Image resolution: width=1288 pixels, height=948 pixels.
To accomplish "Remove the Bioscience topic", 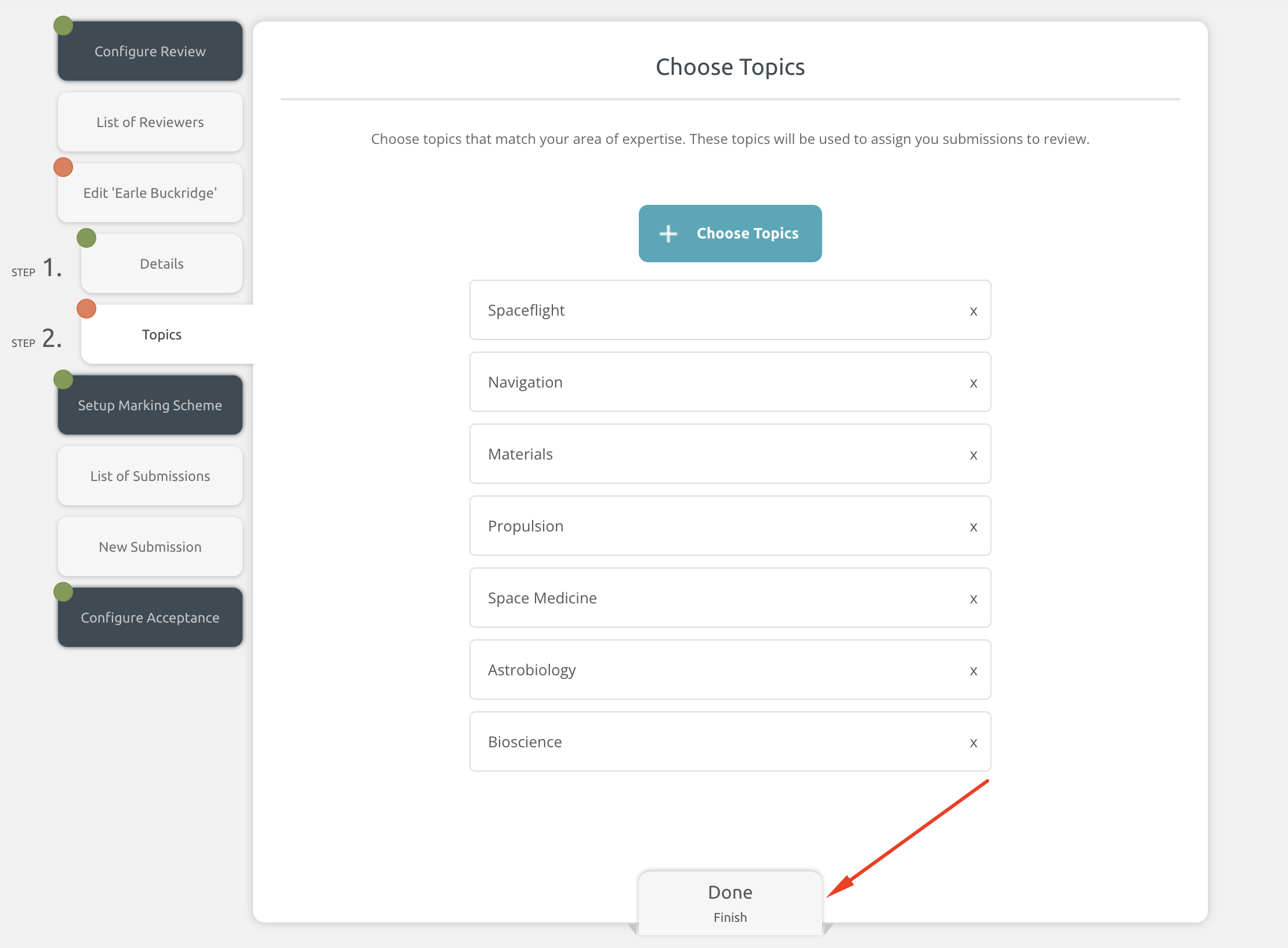I will 974,743.
